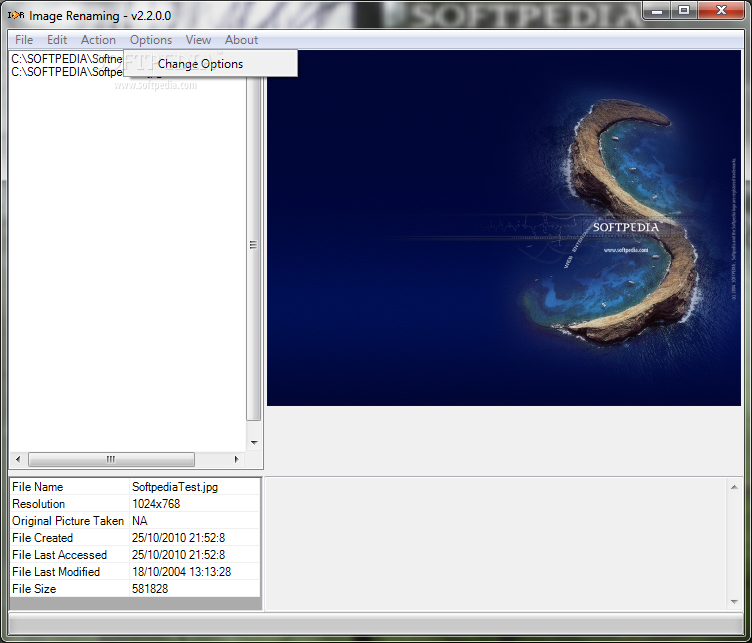Close the Image Renaming window
752x643 pixels.
coord(721,11)
